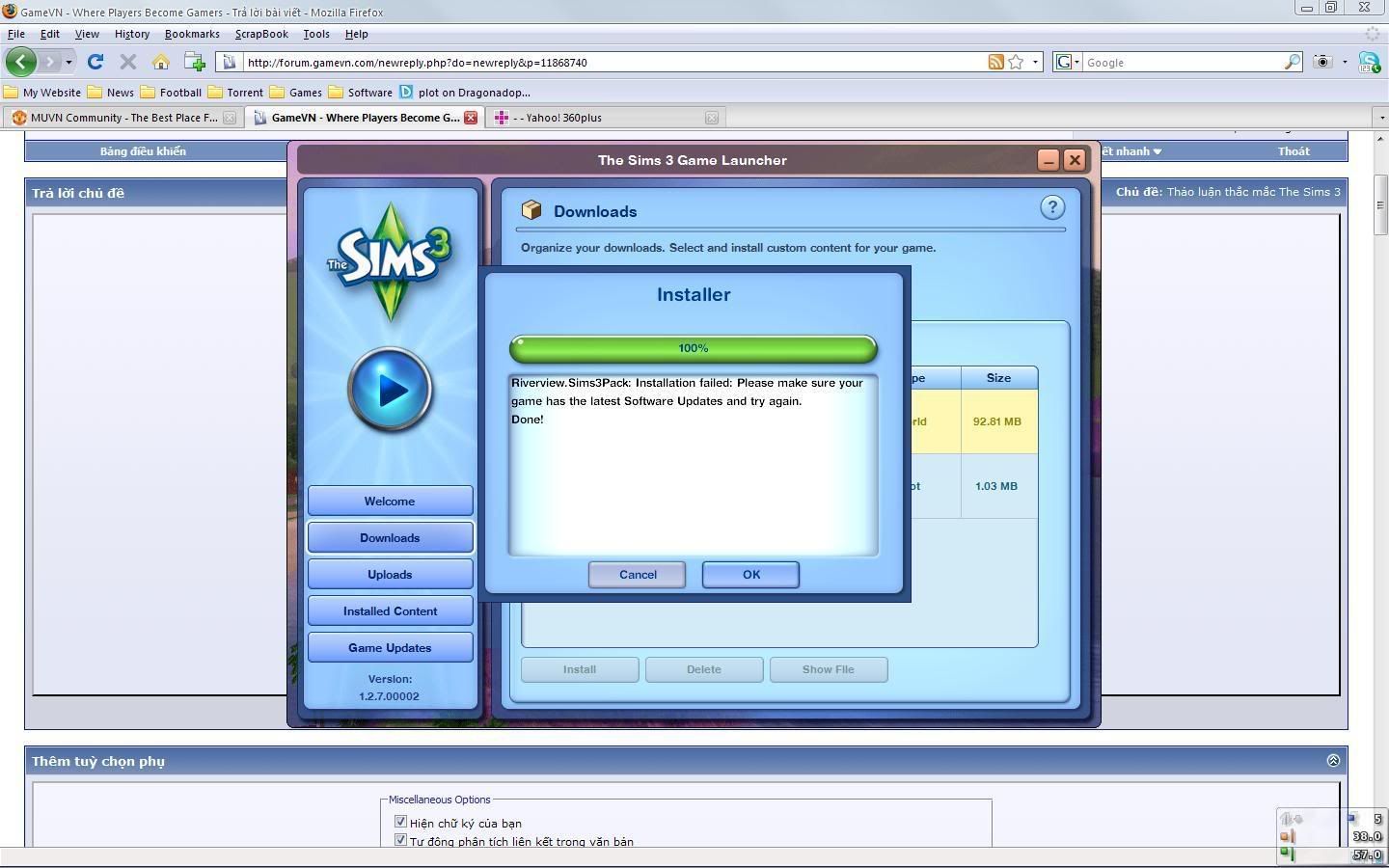This screenshot has width=1389, height=868.
Task: Click the Thoát logout link
Action: [1294, 151]
